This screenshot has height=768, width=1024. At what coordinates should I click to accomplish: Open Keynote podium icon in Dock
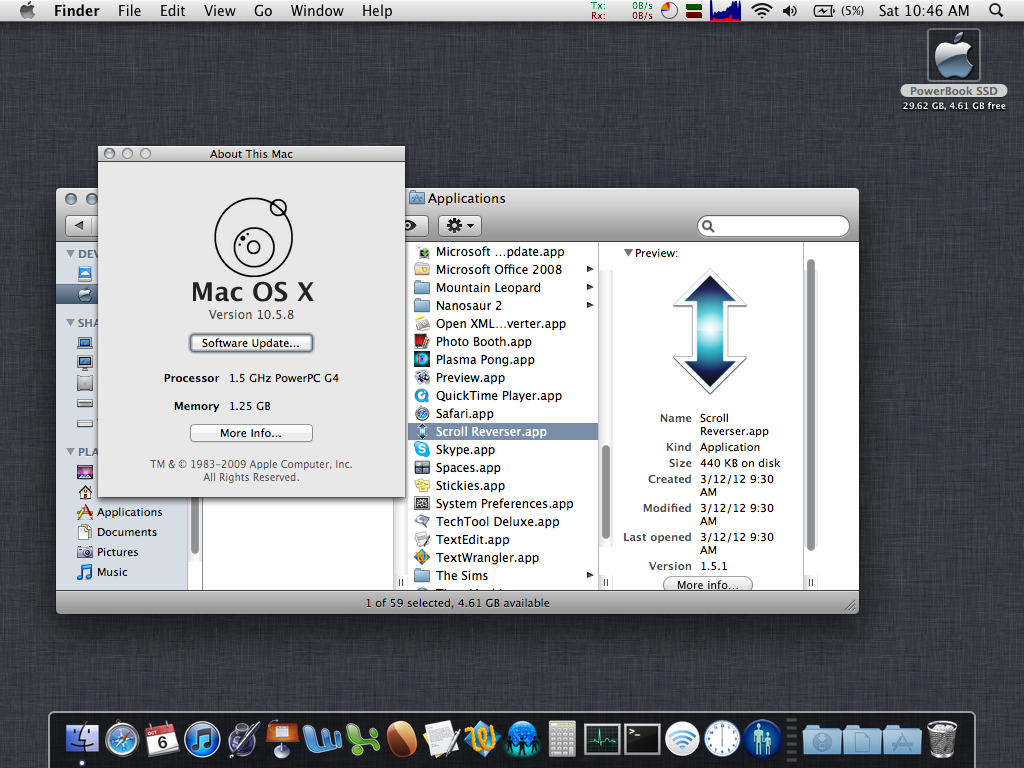point(281,739)
